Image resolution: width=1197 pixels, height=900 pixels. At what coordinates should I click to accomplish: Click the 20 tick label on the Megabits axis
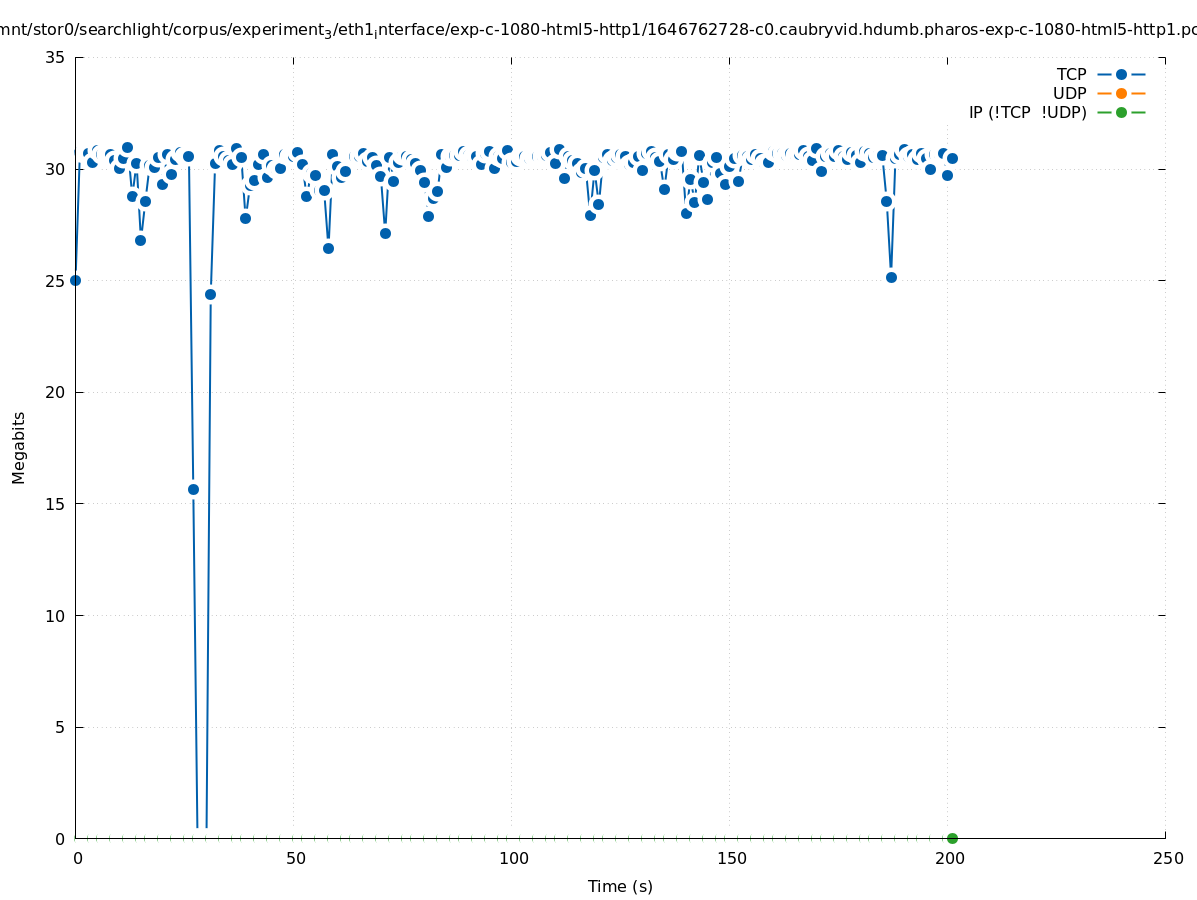click(55, 392)
